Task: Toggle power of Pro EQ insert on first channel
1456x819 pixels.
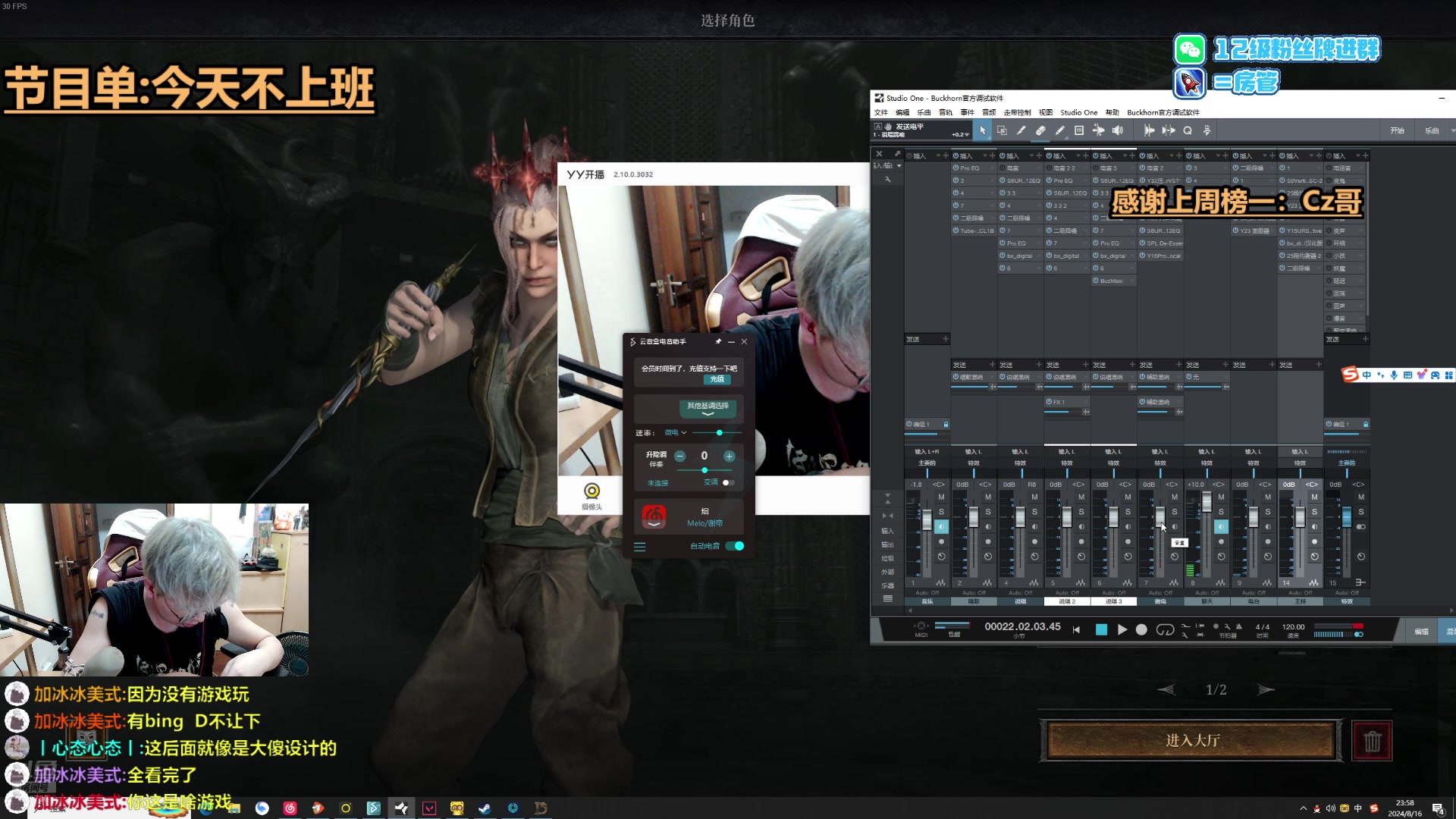Action: [x=955, y=168]
